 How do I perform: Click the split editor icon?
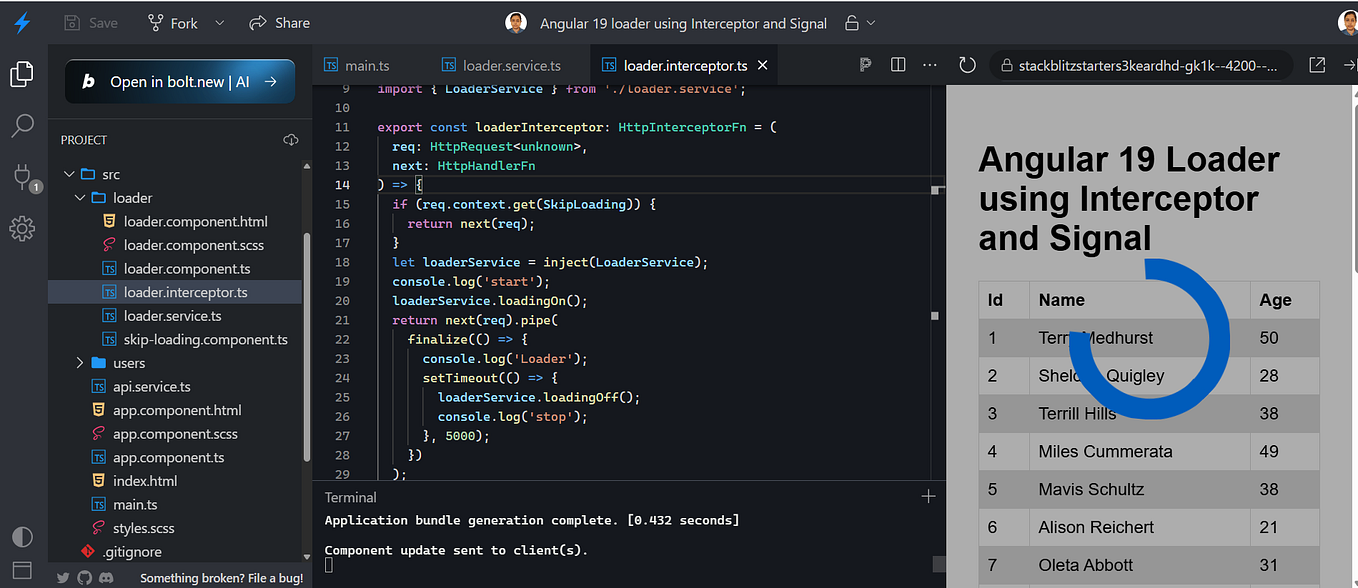[x=898, y=65]
